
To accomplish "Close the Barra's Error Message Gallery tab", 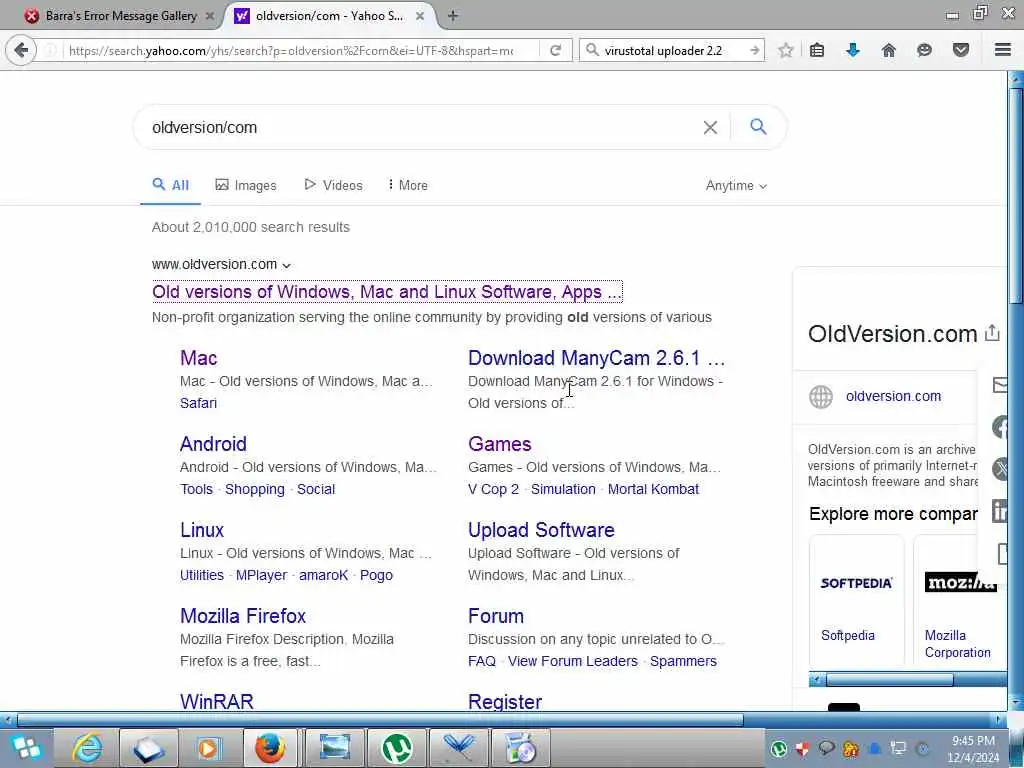I will [210, 16].
